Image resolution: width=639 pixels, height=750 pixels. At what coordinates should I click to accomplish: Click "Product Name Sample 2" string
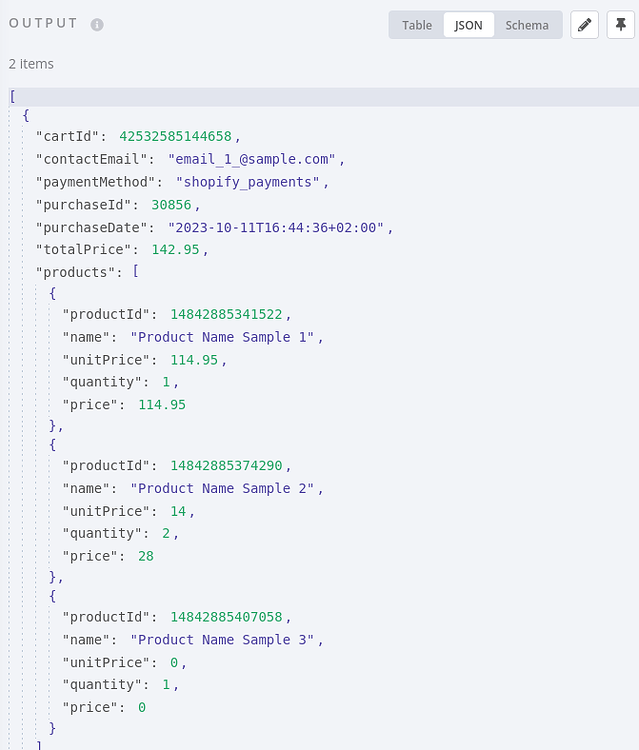tap(222, 488)
